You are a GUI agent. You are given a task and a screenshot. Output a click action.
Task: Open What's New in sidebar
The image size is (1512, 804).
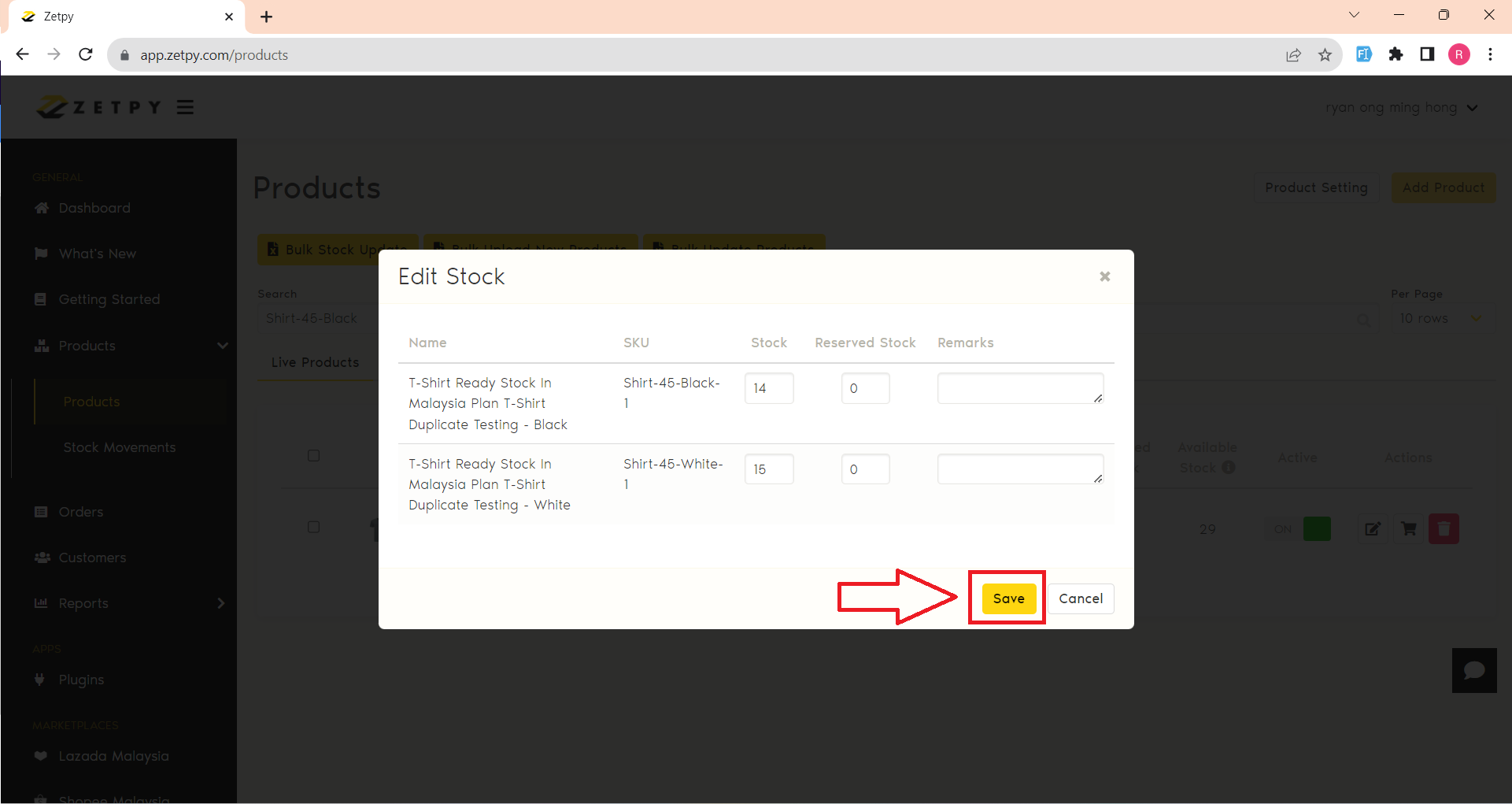[97, 254]
